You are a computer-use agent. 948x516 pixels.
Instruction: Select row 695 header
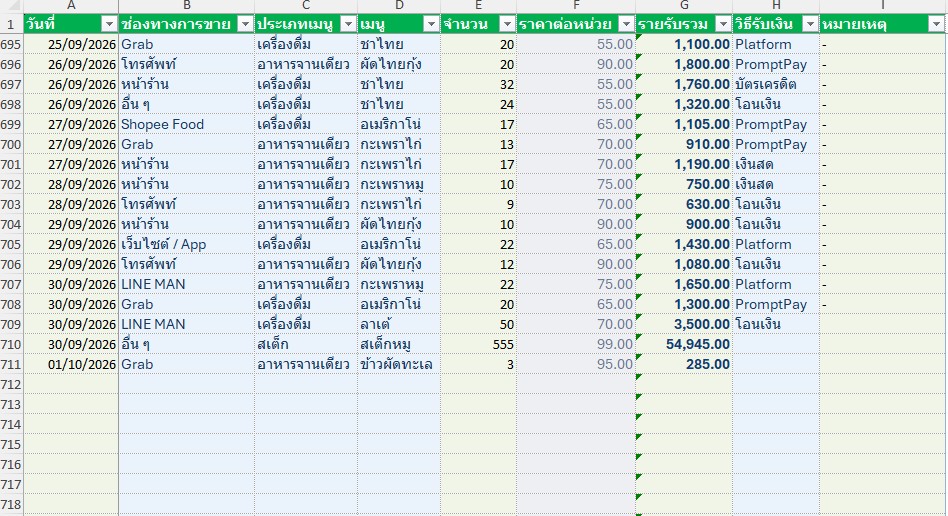click(11, 44)
